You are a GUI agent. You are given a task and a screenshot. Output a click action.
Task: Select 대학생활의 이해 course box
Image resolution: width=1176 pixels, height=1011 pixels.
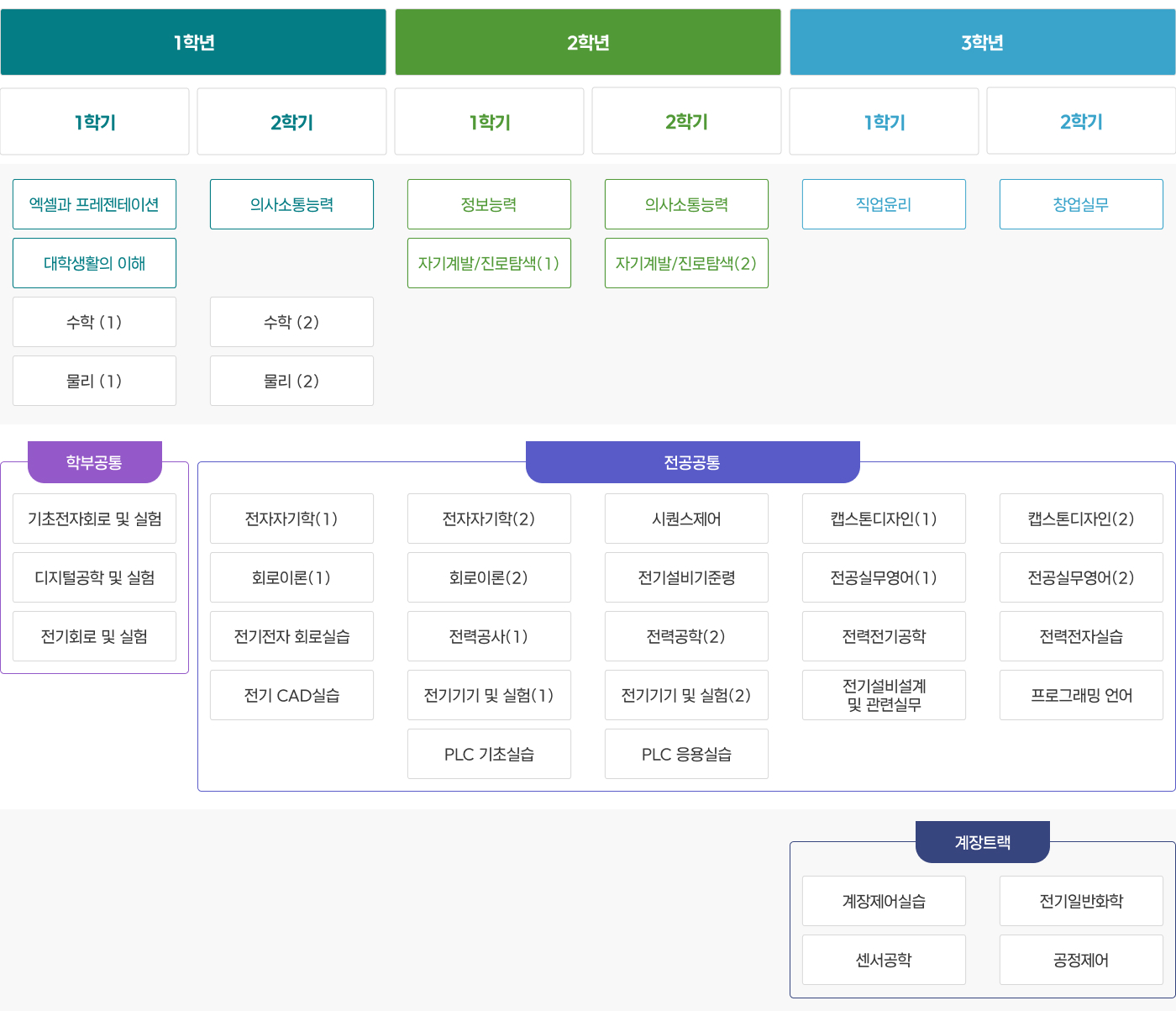point(94,263)
